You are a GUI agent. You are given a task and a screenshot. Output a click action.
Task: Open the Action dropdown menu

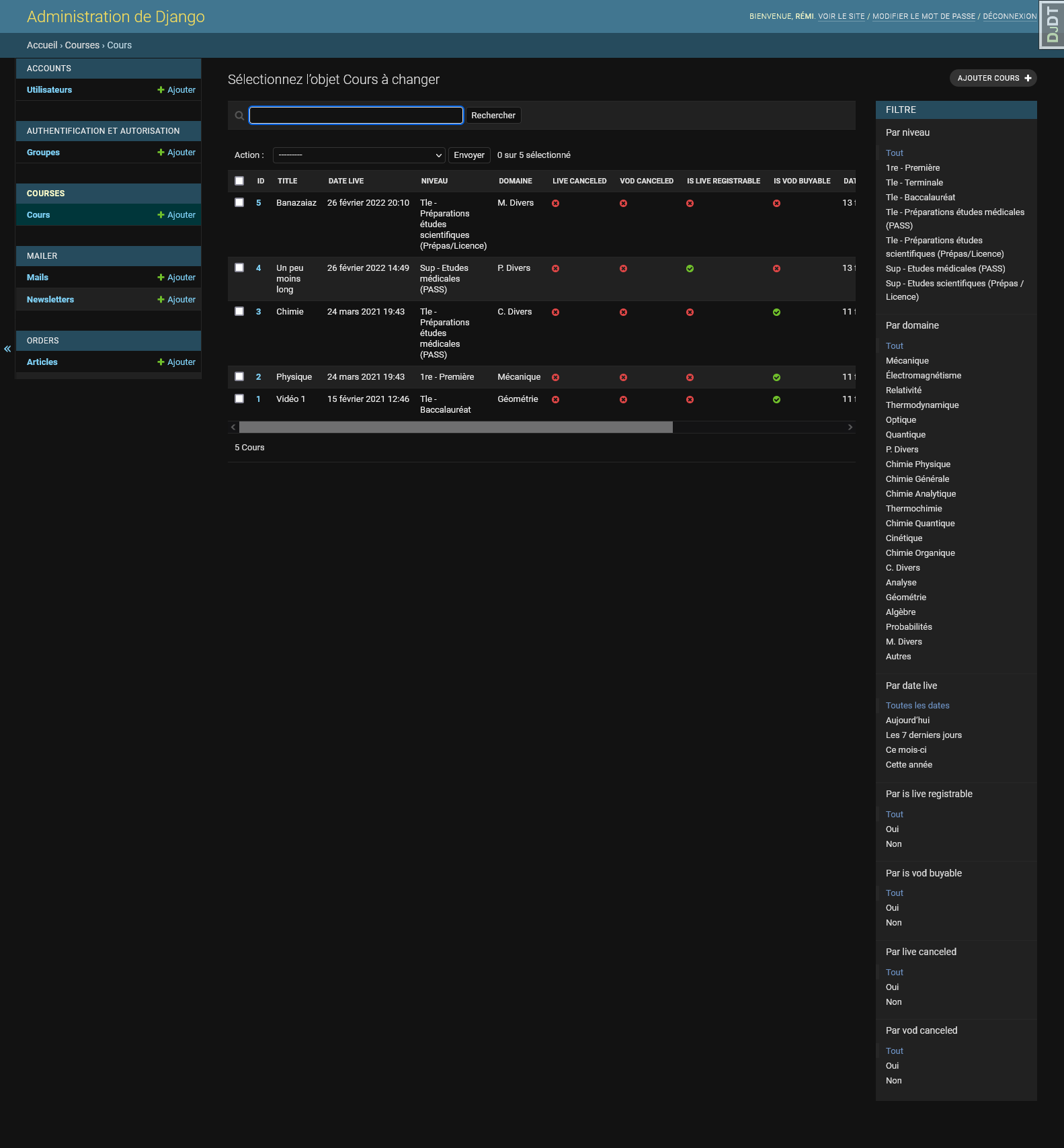[359, 155]
